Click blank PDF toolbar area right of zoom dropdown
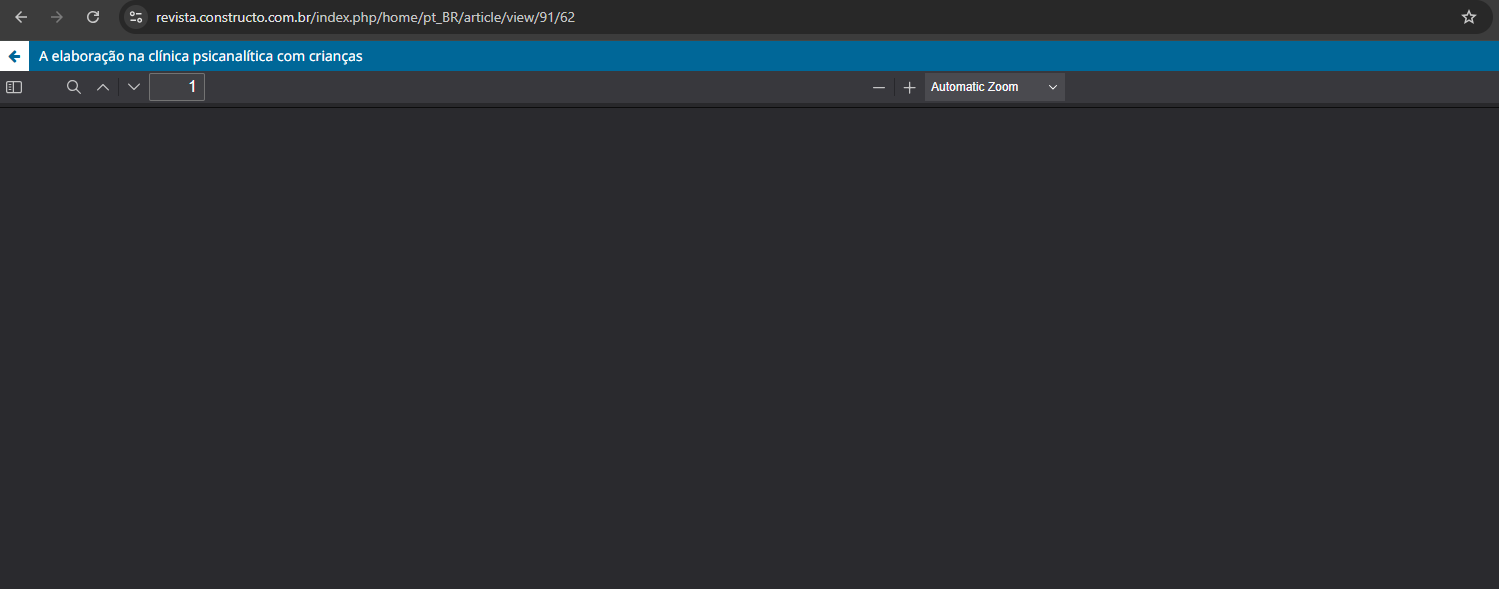Image resolution: width=1499 pixels, height=589 pixels. point(1280,87)
